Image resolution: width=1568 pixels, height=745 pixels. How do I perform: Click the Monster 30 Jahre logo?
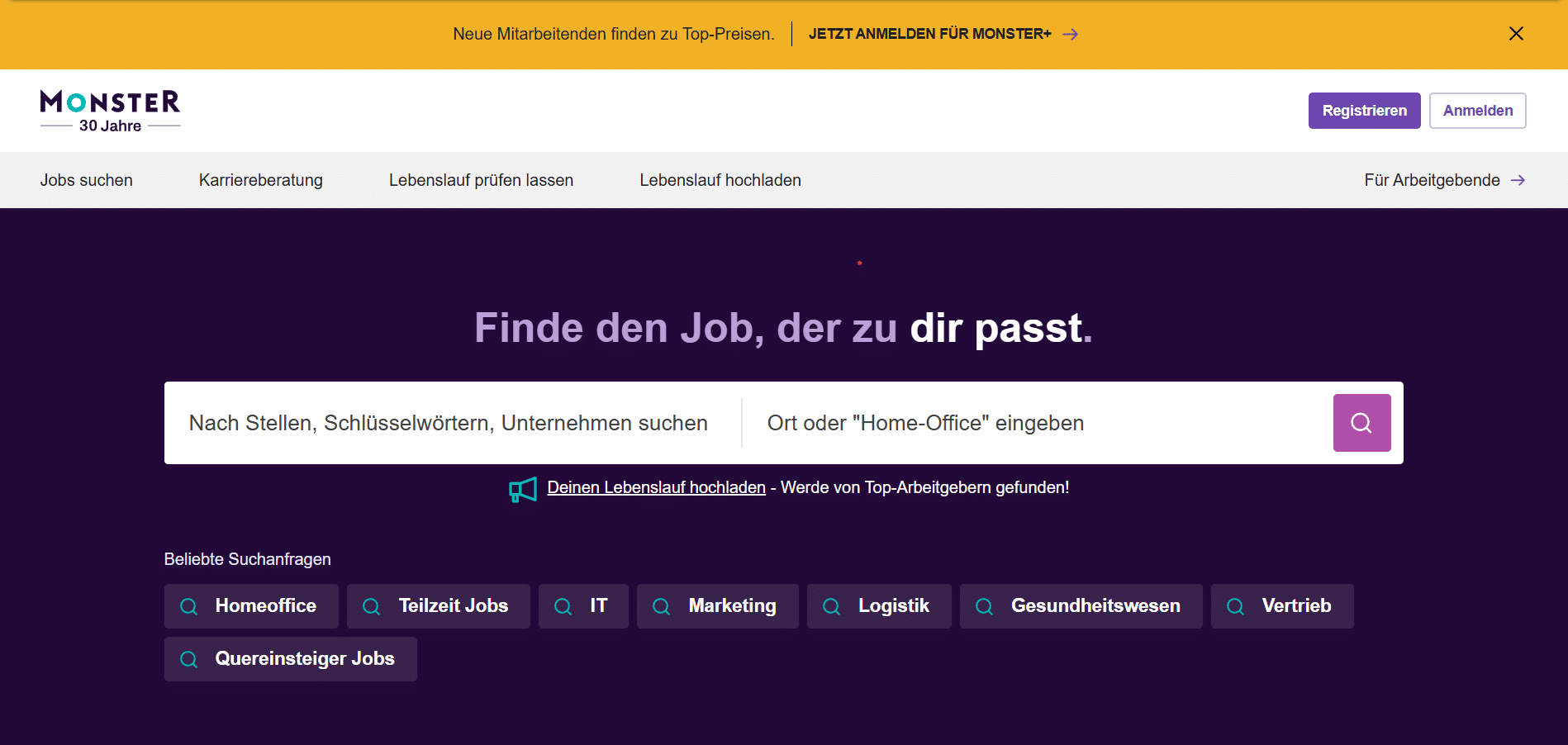[x=110, y=111]
